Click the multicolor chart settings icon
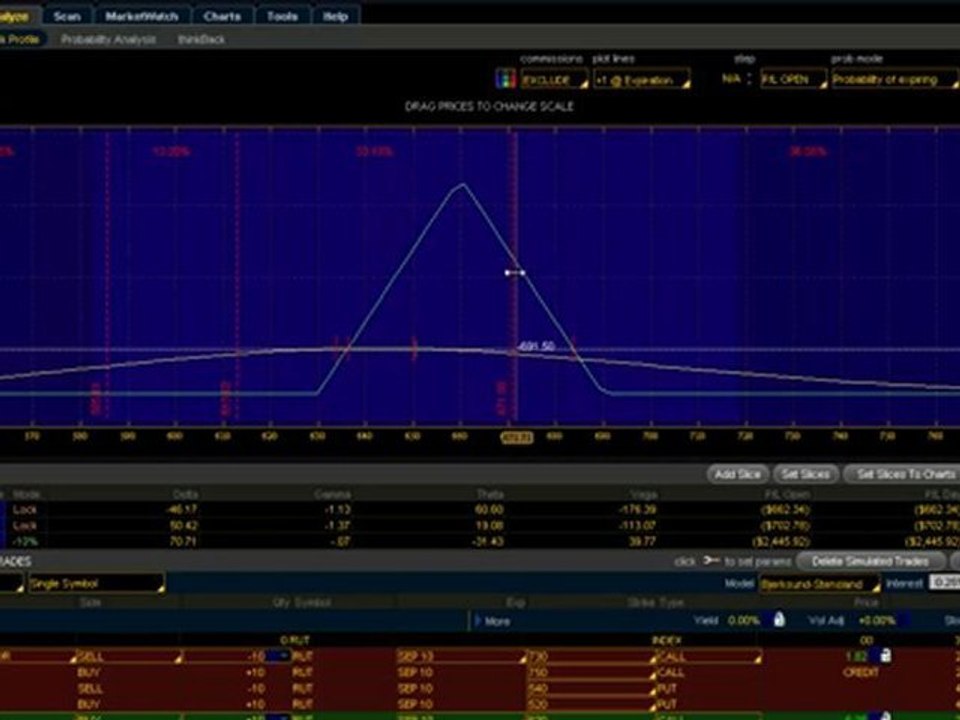The width and height of the screenshot is (960, 720). (505, 79)
